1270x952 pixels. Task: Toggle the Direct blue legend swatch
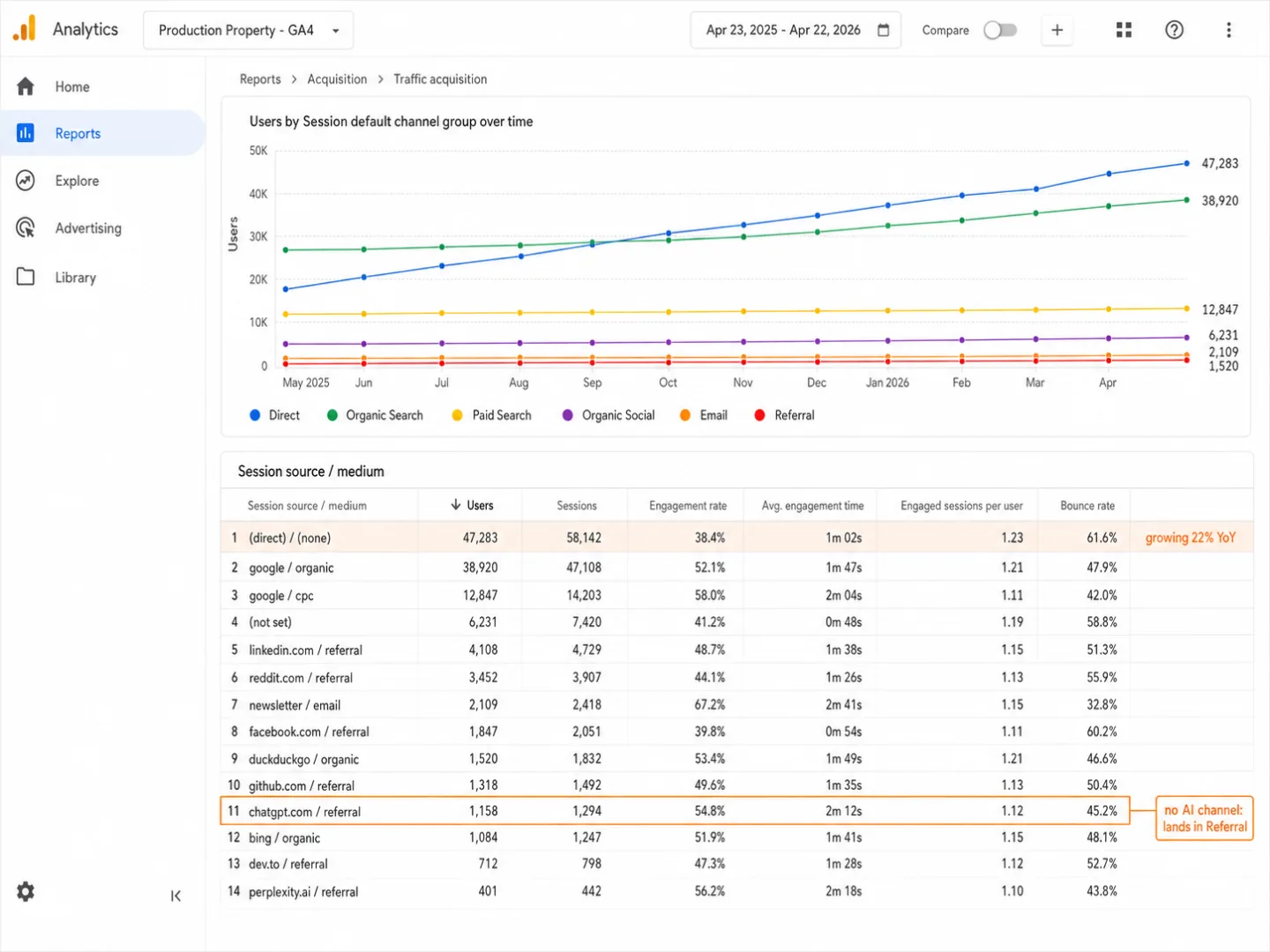point(255,415)
